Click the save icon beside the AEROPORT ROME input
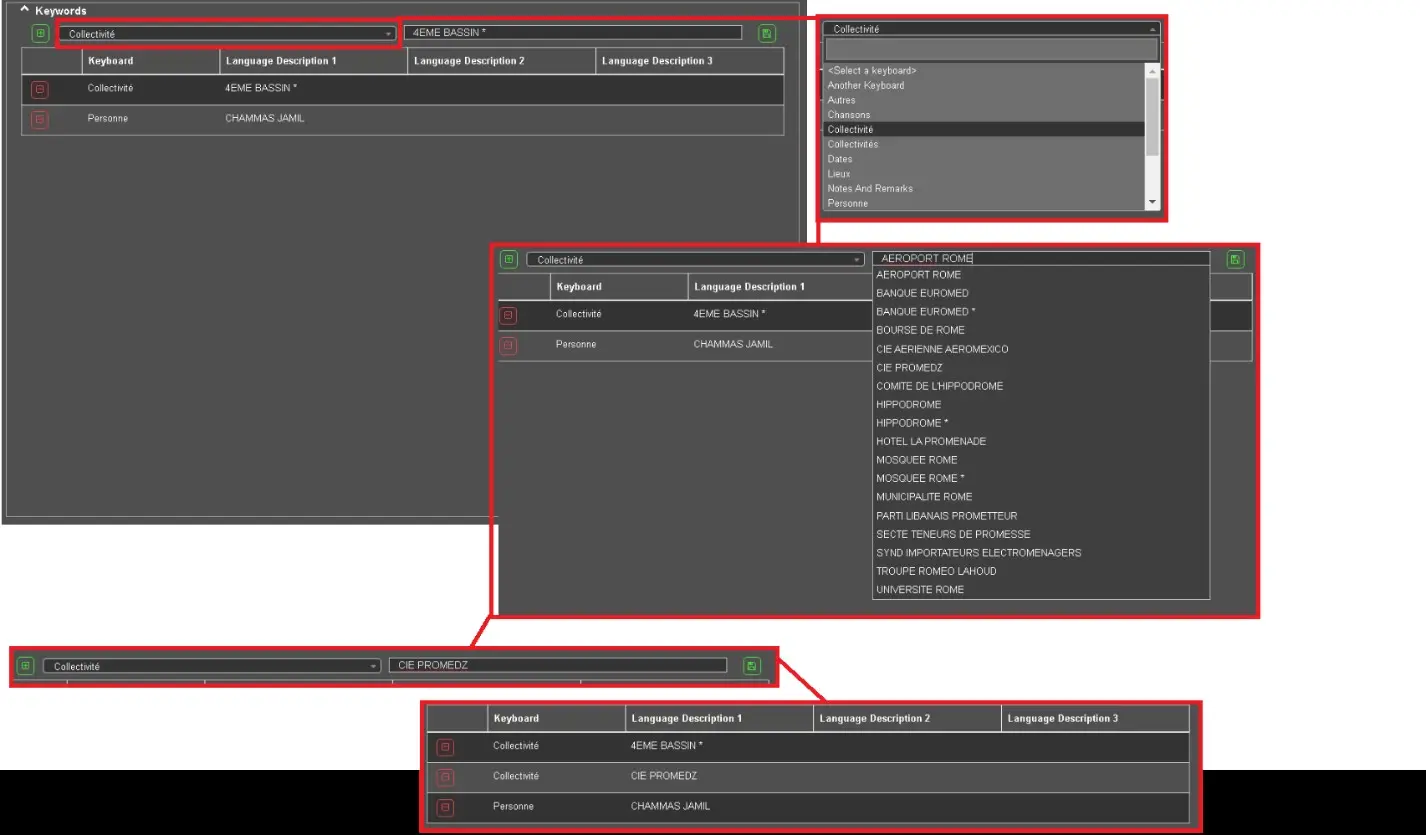 [1235, 259]
